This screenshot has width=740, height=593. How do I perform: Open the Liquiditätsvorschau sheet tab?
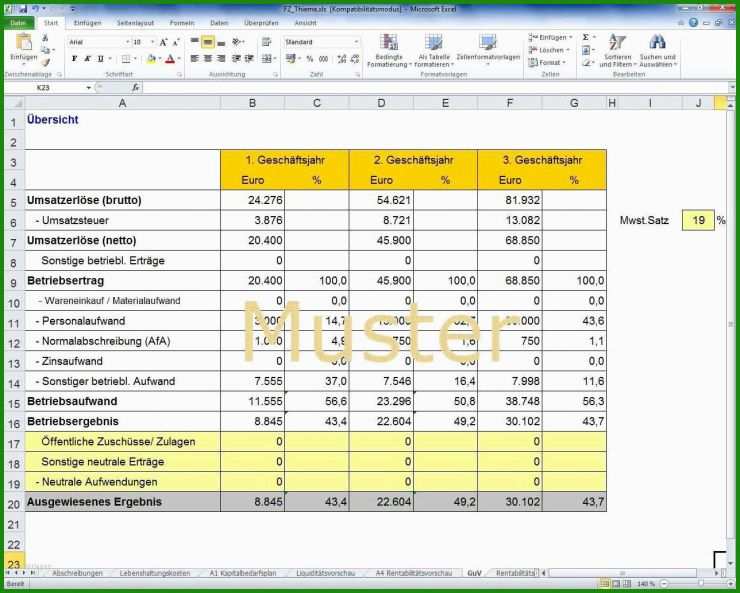(x=325, y=573)
